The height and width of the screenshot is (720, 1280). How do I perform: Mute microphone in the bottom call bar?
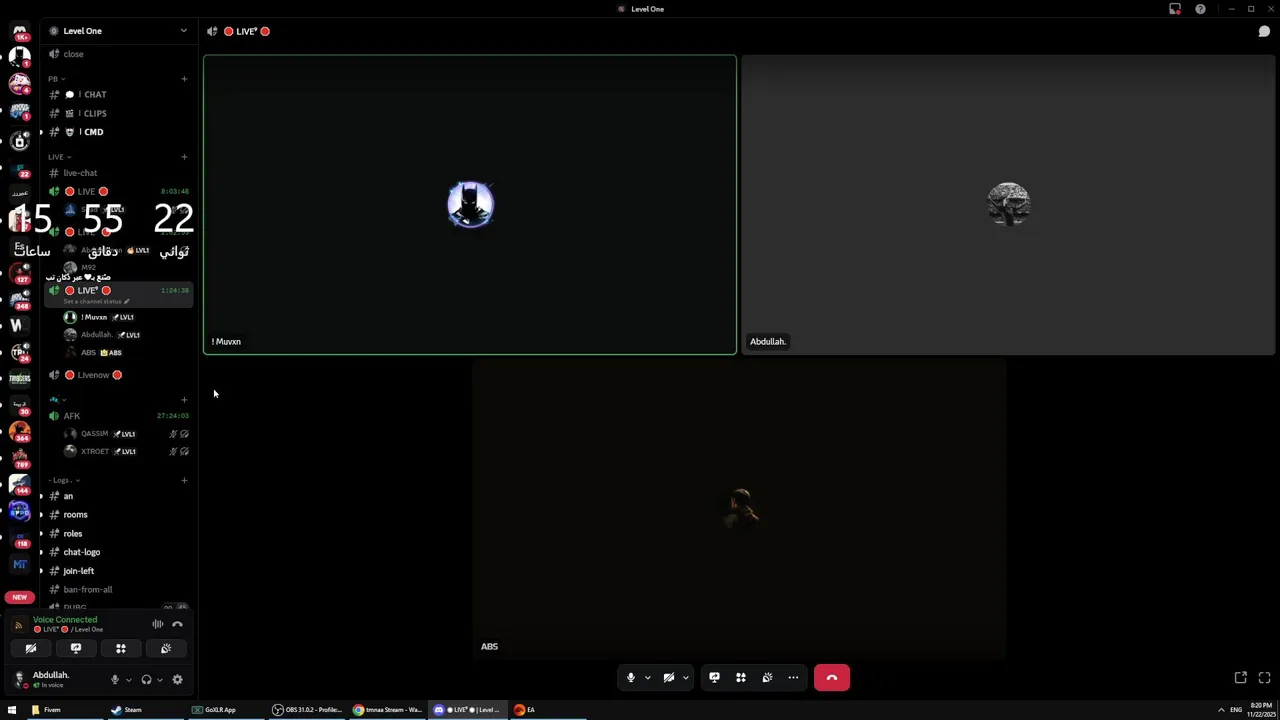[630, 677]
